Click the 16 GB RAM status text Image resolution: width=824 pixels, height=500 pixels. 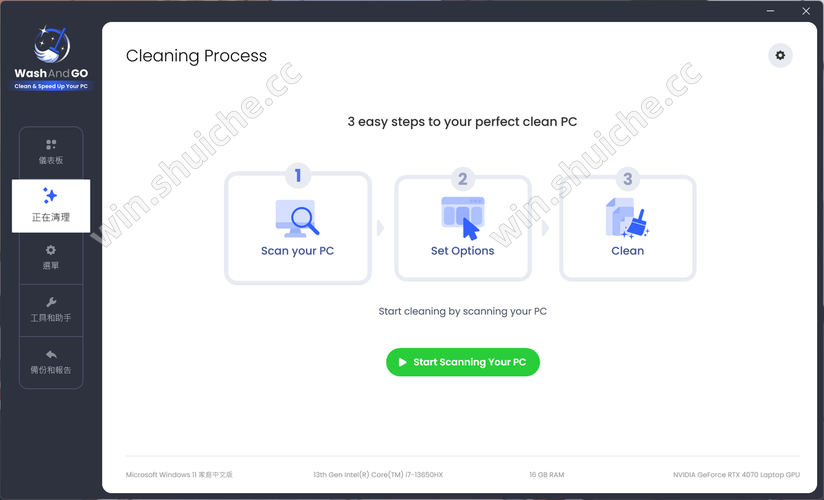click(x=547, y=475)
